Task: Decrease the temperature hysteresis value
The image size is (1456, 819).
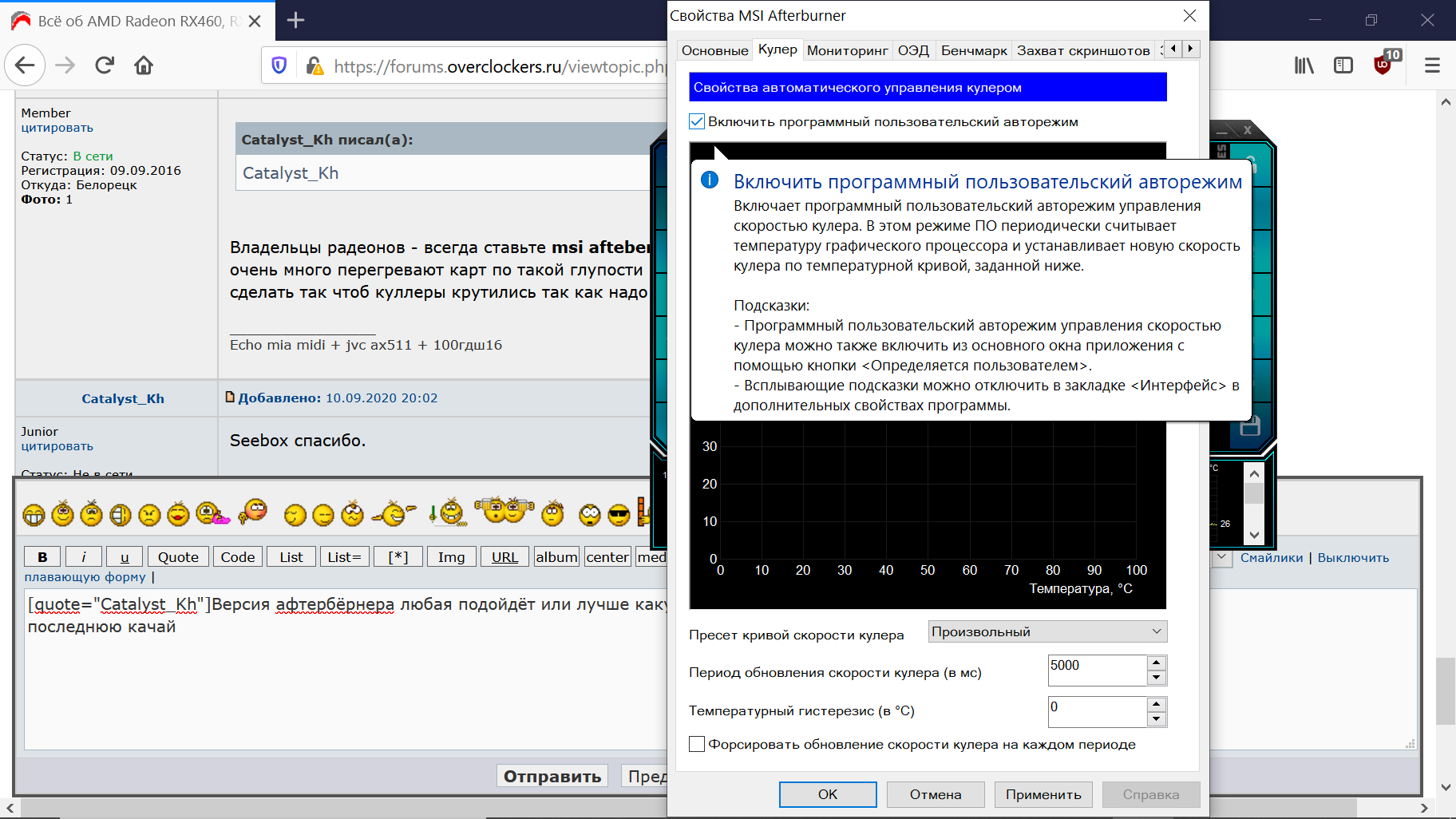Action: [x=1157, y=719]
